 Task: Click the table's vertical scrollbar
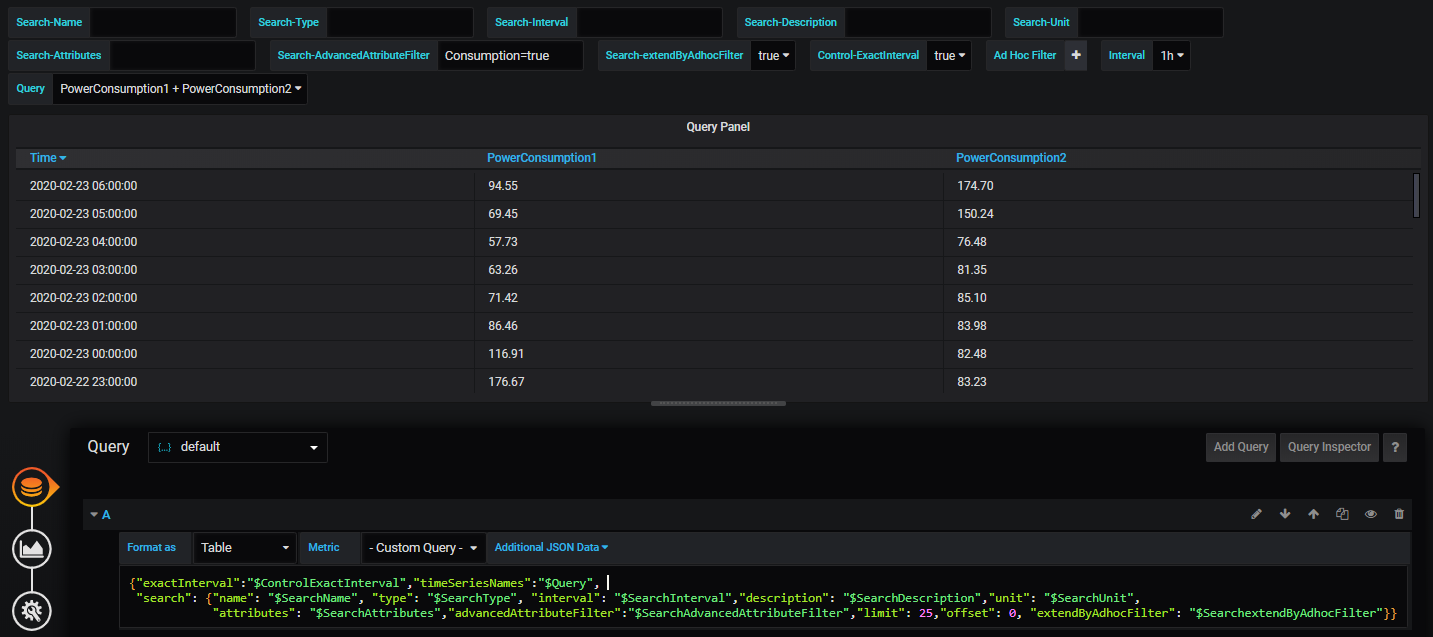tap(1416, 194)
